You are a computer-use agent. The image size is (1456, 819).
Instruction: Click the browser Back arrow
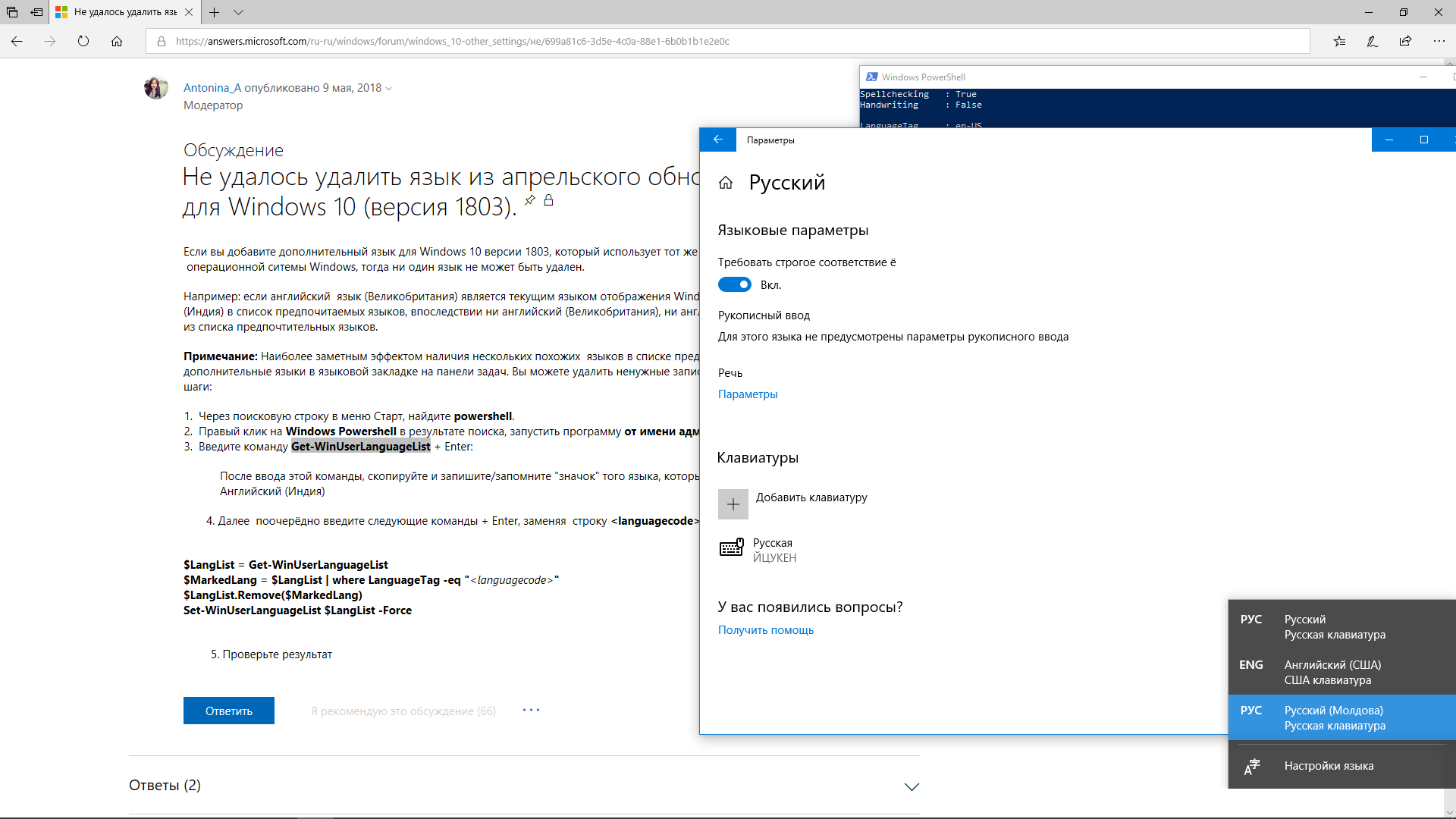tap(17, 42)
